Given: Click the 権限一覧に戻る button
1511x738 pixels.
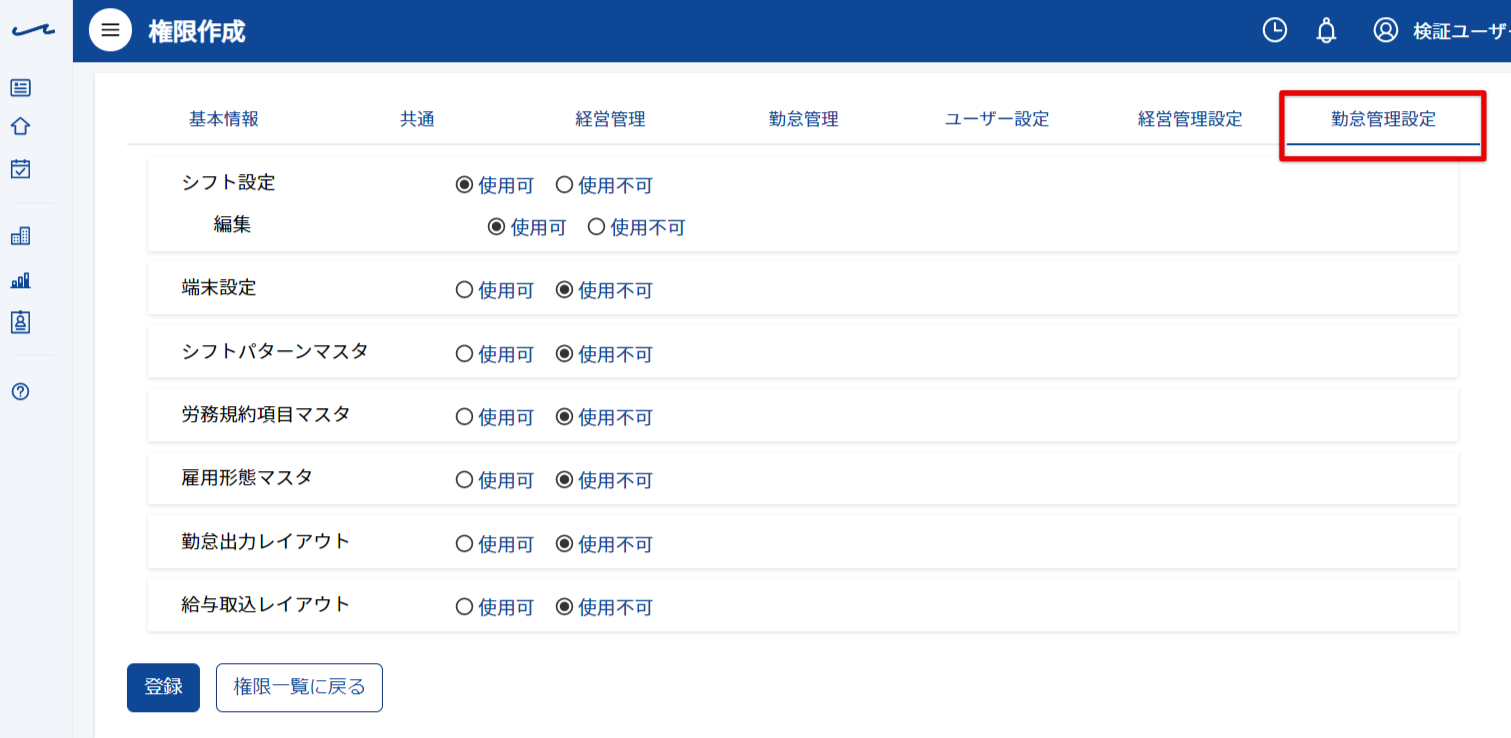Looking at the screenshot, I should pyautogui.click(x=299, y=687).
